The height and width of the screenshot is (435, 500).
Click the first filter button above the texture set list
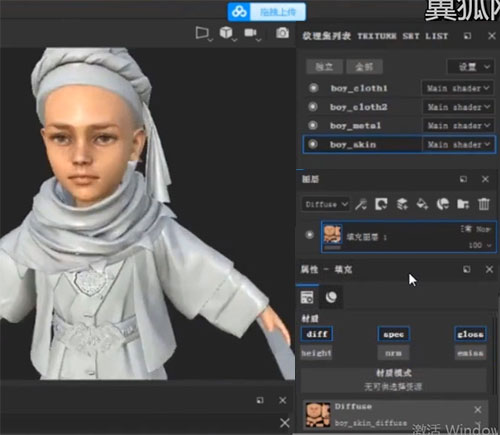[324, 67]
